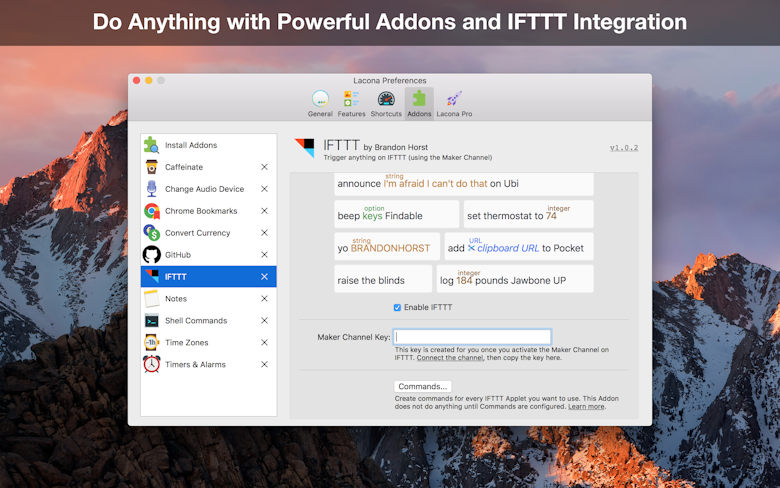Open the Connect the channel link
Screen dimensions: 780x488
coord(450,358)
